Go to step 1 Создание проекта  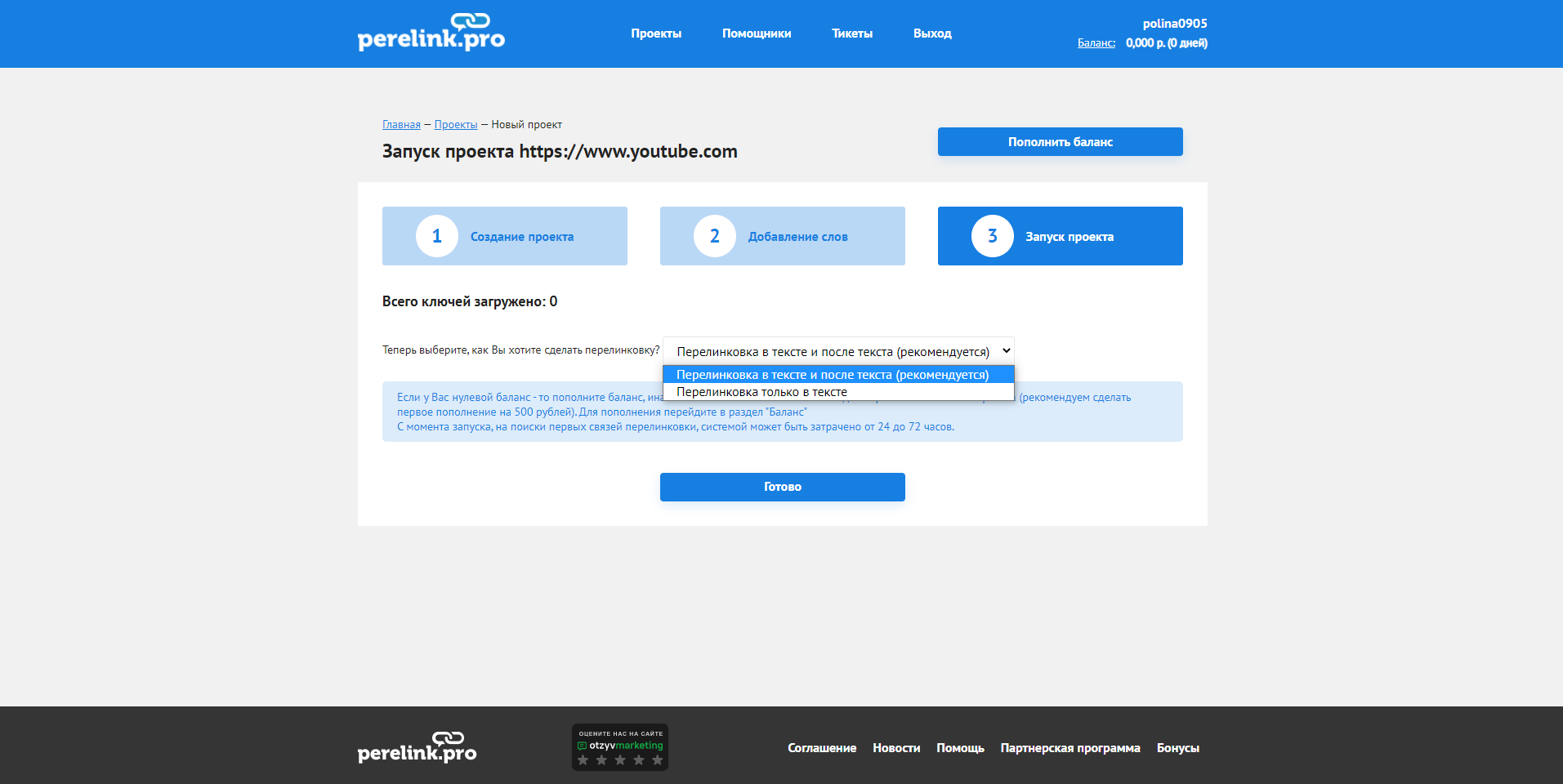505,236
